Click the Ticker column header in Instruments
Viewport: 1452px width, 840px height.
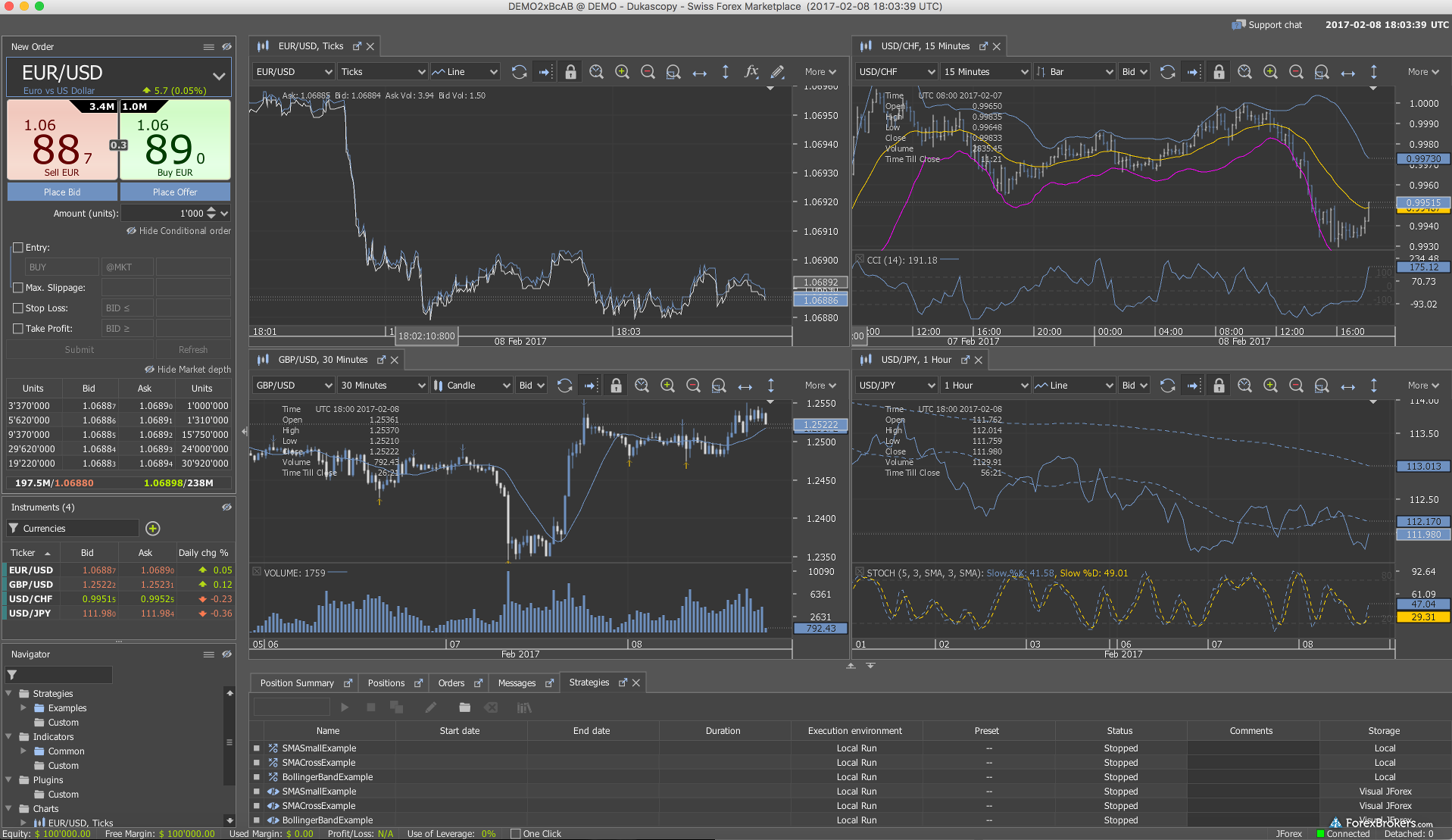click(30, 553)
